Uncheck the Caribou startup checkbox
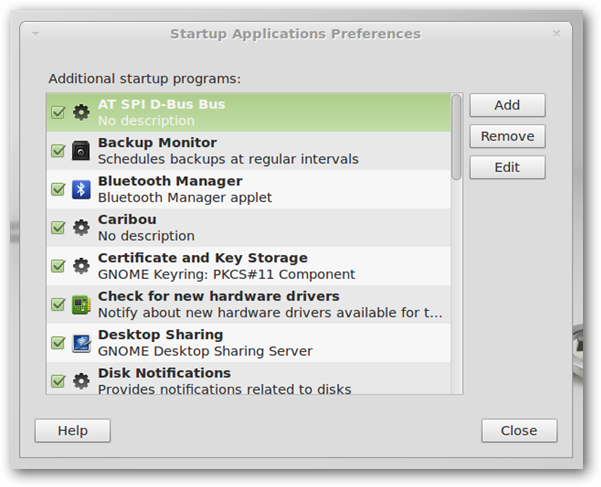The width and height of the screenshot is (601, 487). (x=58, y=228)
